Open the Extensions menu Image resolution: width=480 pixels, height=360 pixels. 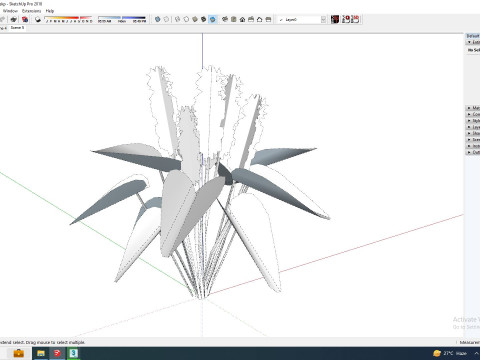[x=31, y=11]
